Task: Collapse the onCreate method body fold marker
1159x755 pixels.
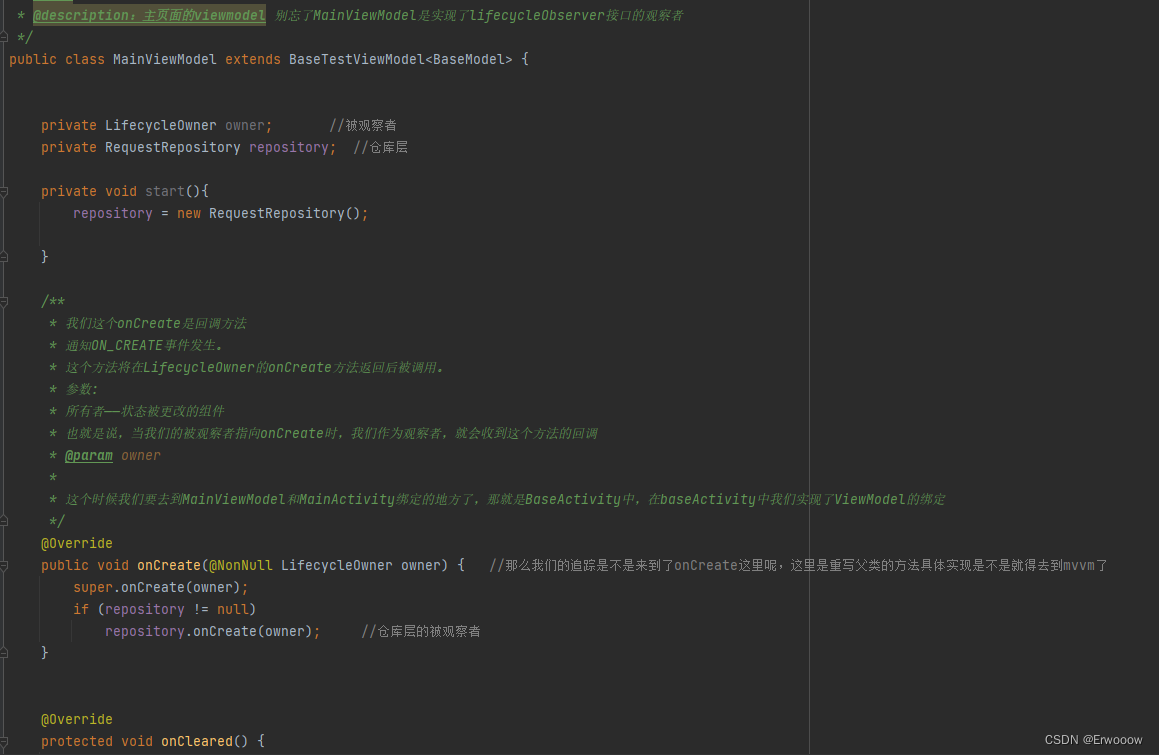Action: [5, 565]
